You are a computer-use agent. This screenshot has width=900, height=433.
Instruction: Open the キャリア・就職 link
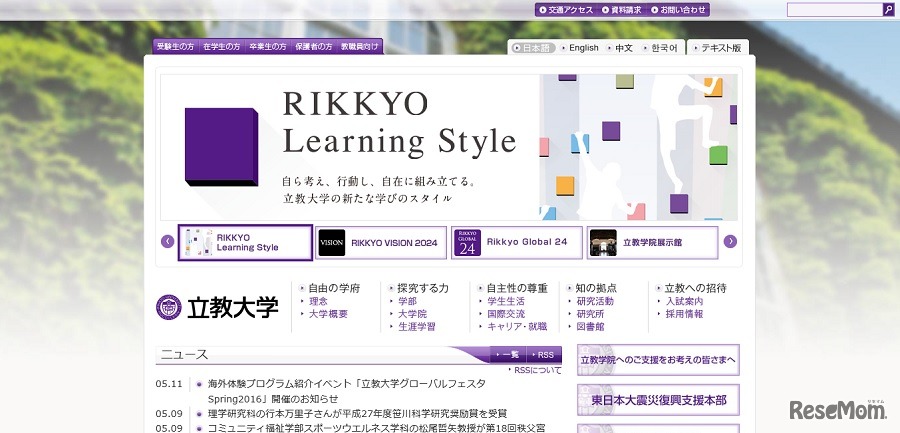[x=517, y=327]
